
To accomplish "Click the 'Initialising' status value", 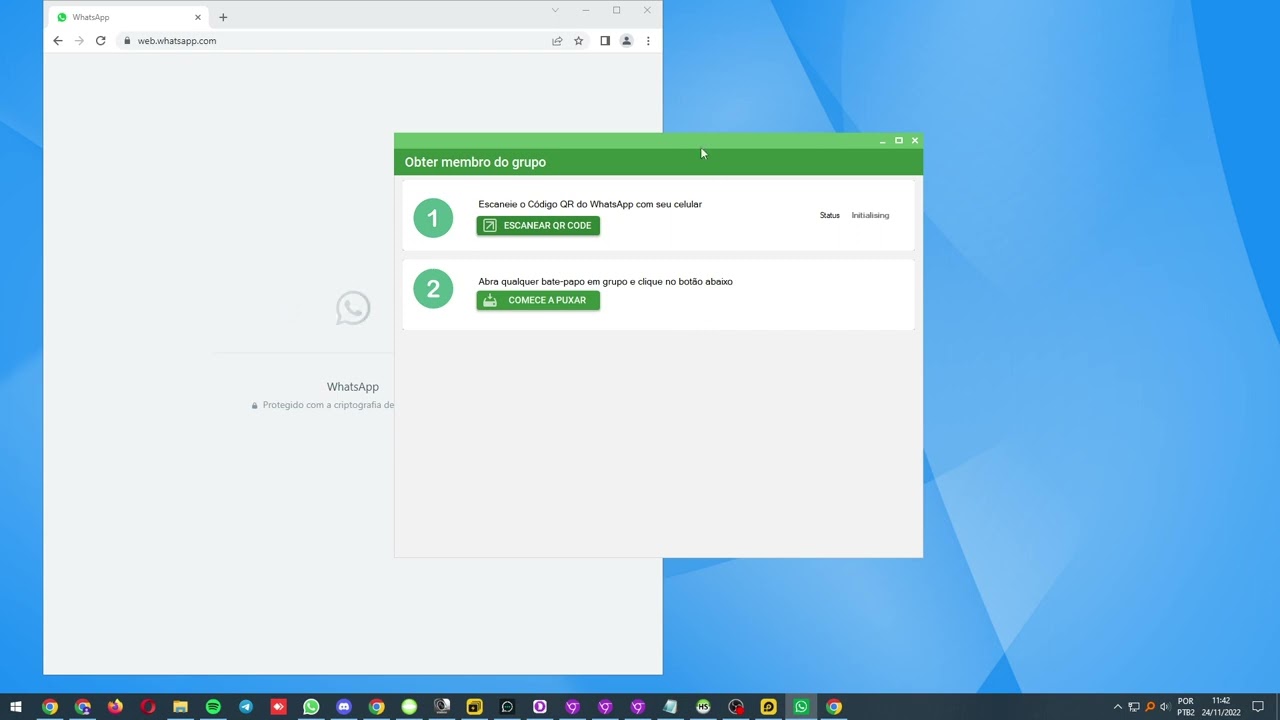I will click(x=870, y=215).
